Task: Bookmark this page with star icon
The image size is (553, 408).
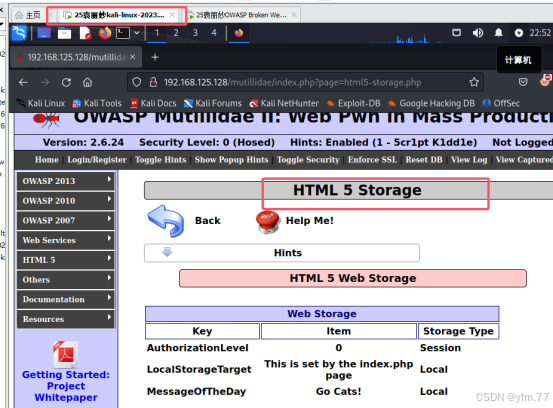Action: tap(474, 83)
